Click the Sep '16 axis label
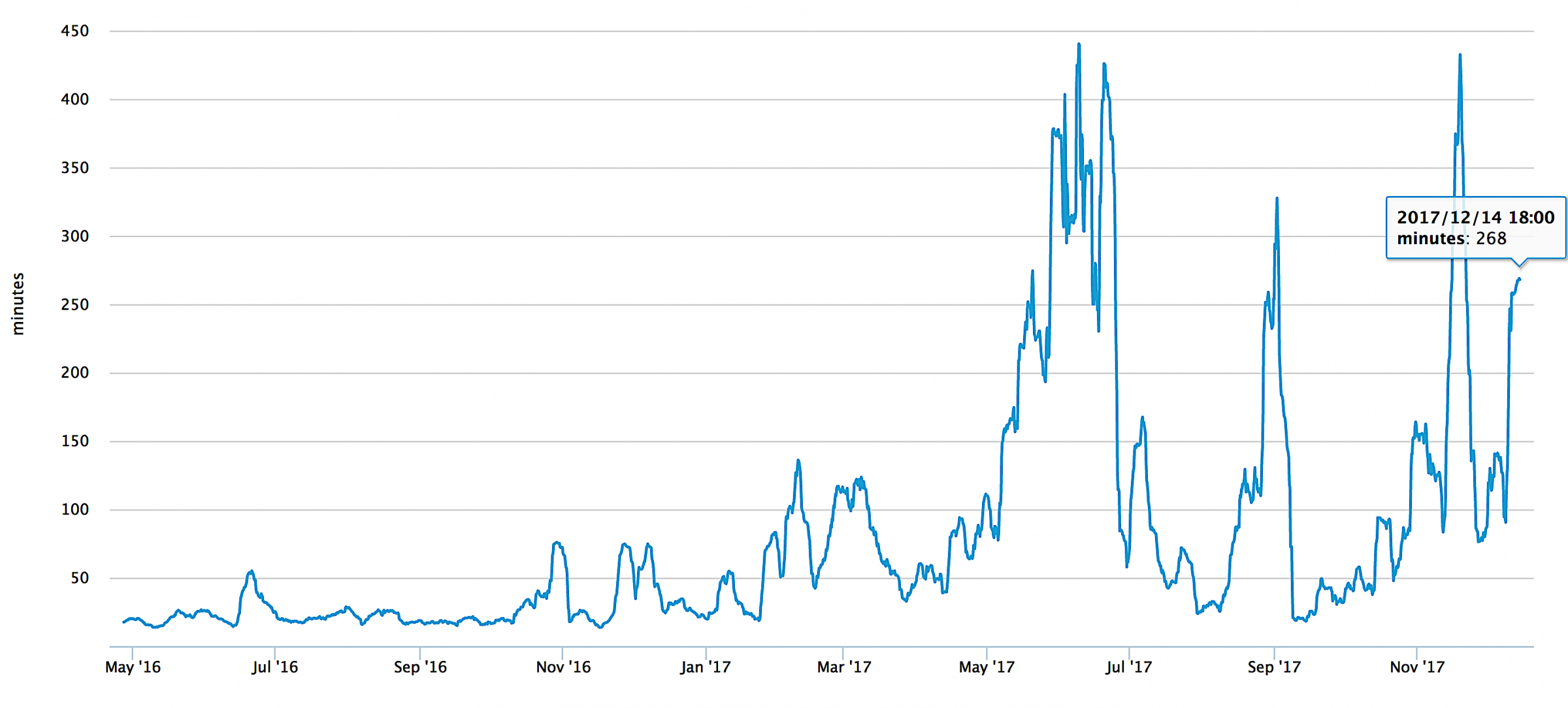This screenshot has width=1568, height=708. click(419, 668)
